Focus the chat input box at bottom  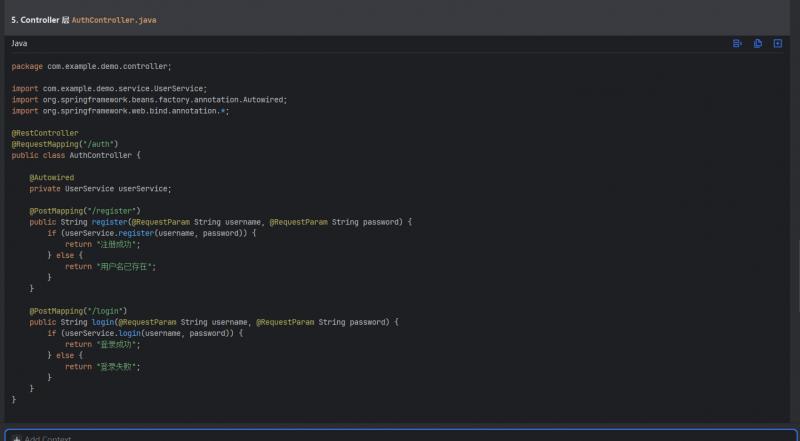pyautogui.click(x=400, y=436)
